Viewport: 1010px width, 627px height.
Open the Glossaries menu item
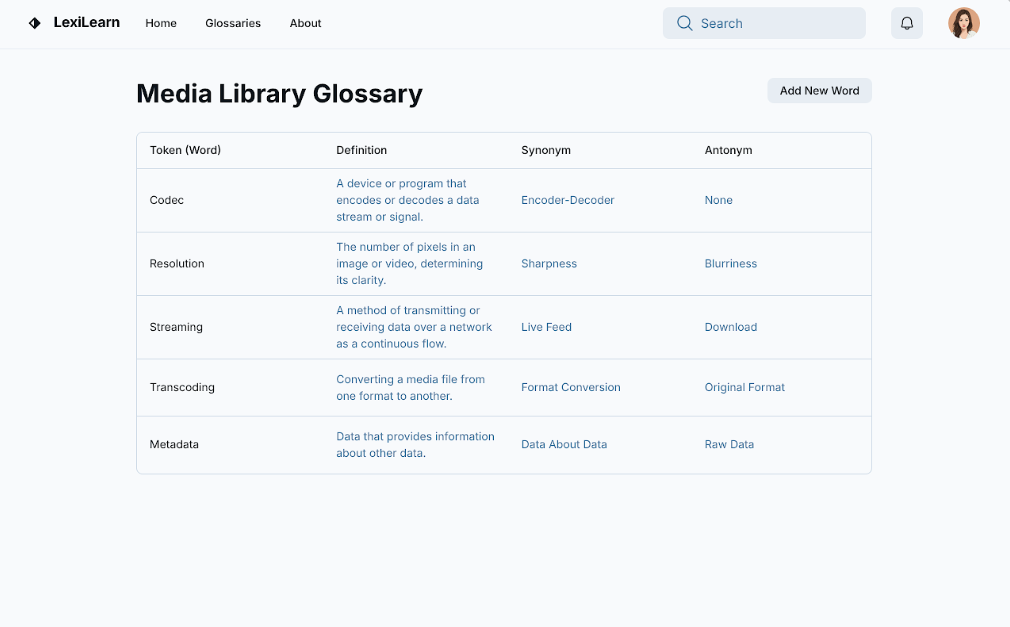pyautogui.click(x=233, y=23)
